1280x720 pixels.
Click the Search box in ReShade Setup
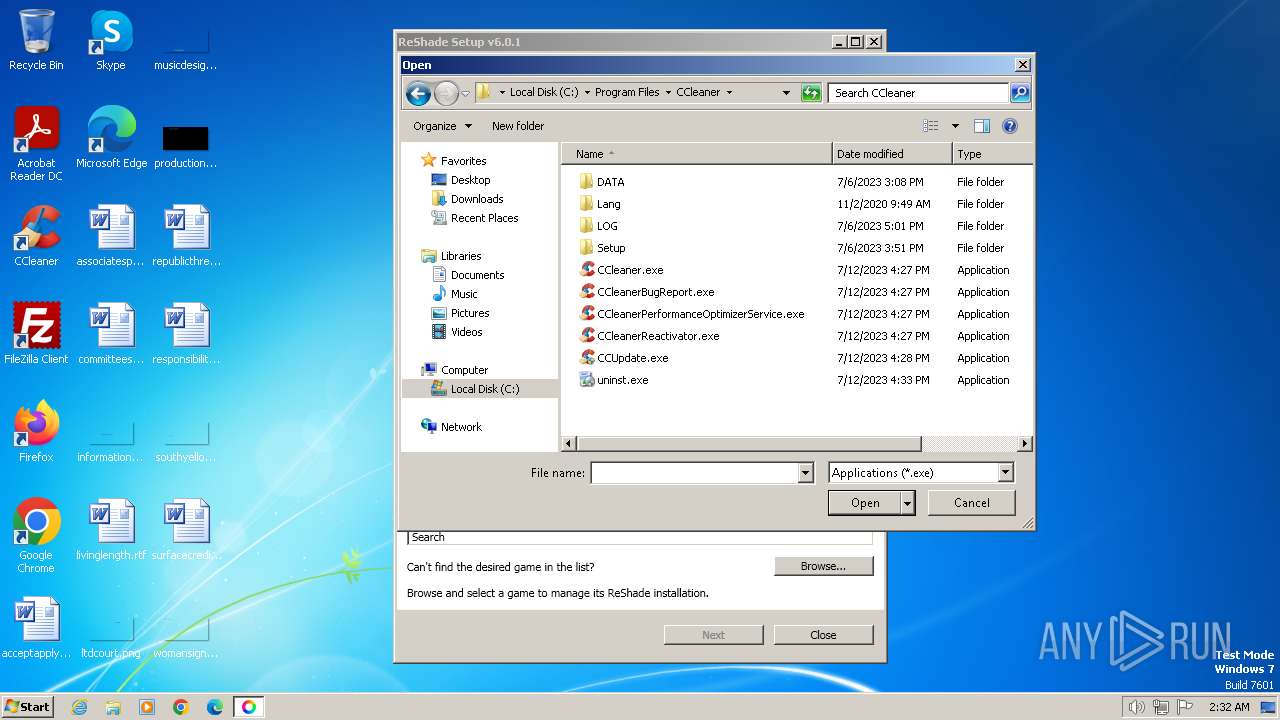tap(639, 537)
